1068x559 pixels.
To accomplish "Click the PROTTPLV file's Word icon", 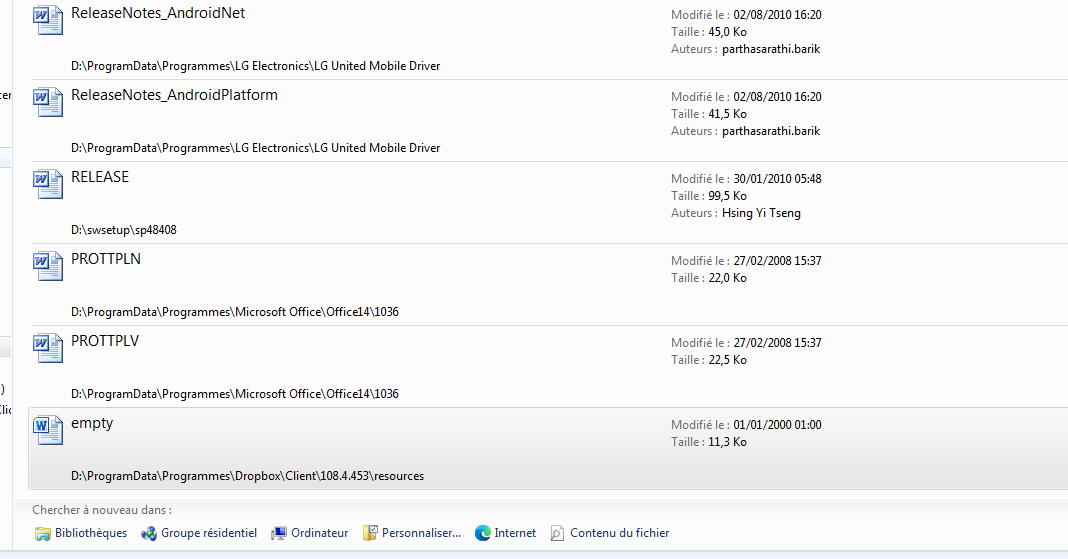I will click(x=48, y=348).
